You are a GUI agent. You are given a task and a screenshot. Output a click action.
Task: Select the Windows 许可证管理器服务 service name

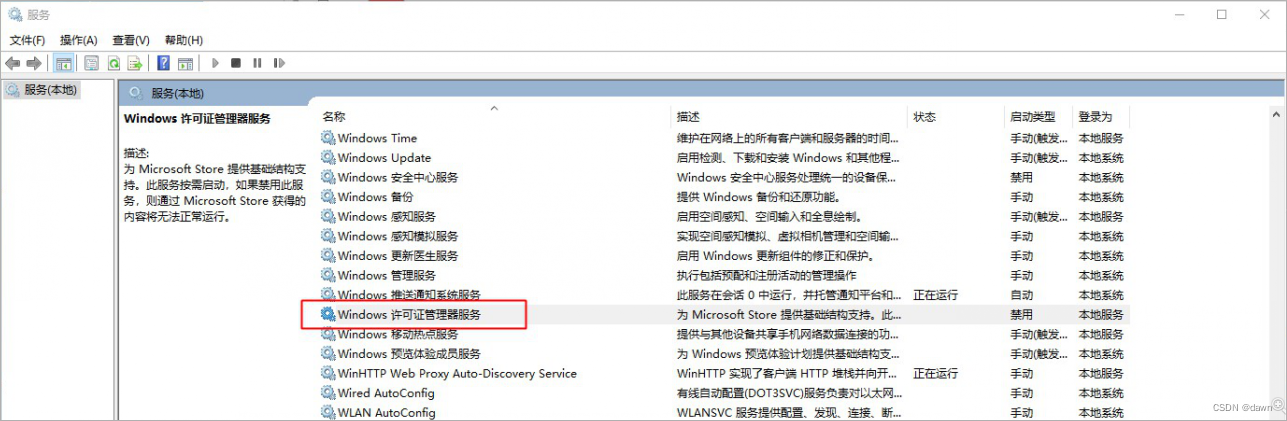409,314
